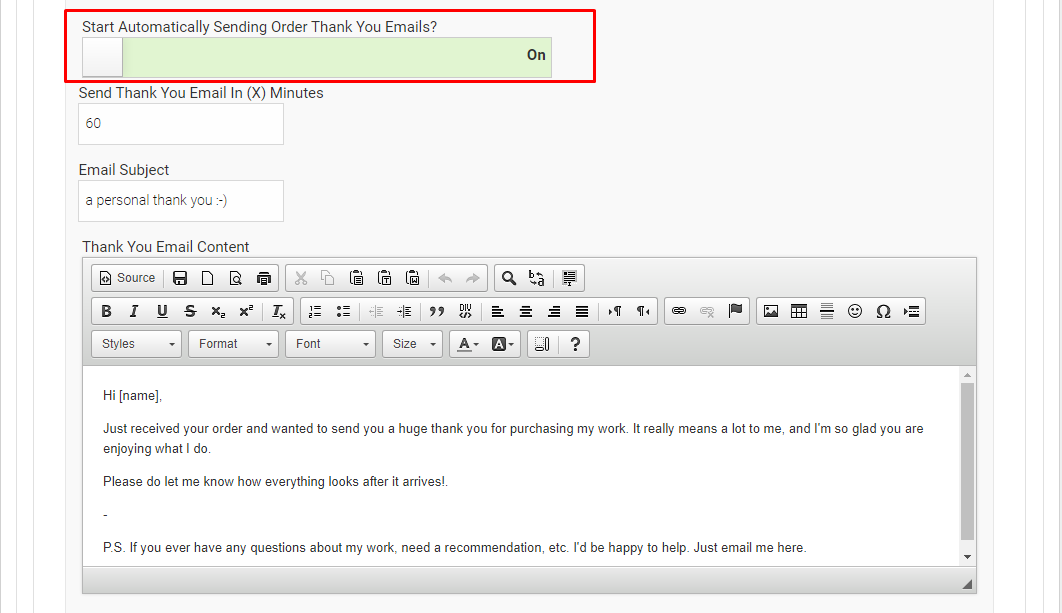Insert a smiley emoticon
Screen dimensions: 1062x613
[855, 310]
